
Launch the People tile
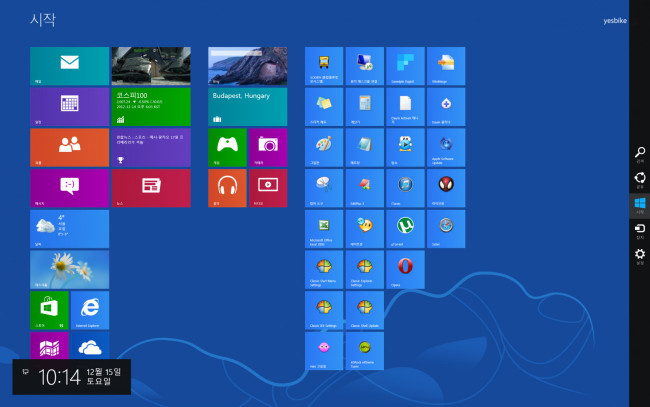tap(69, 147)
